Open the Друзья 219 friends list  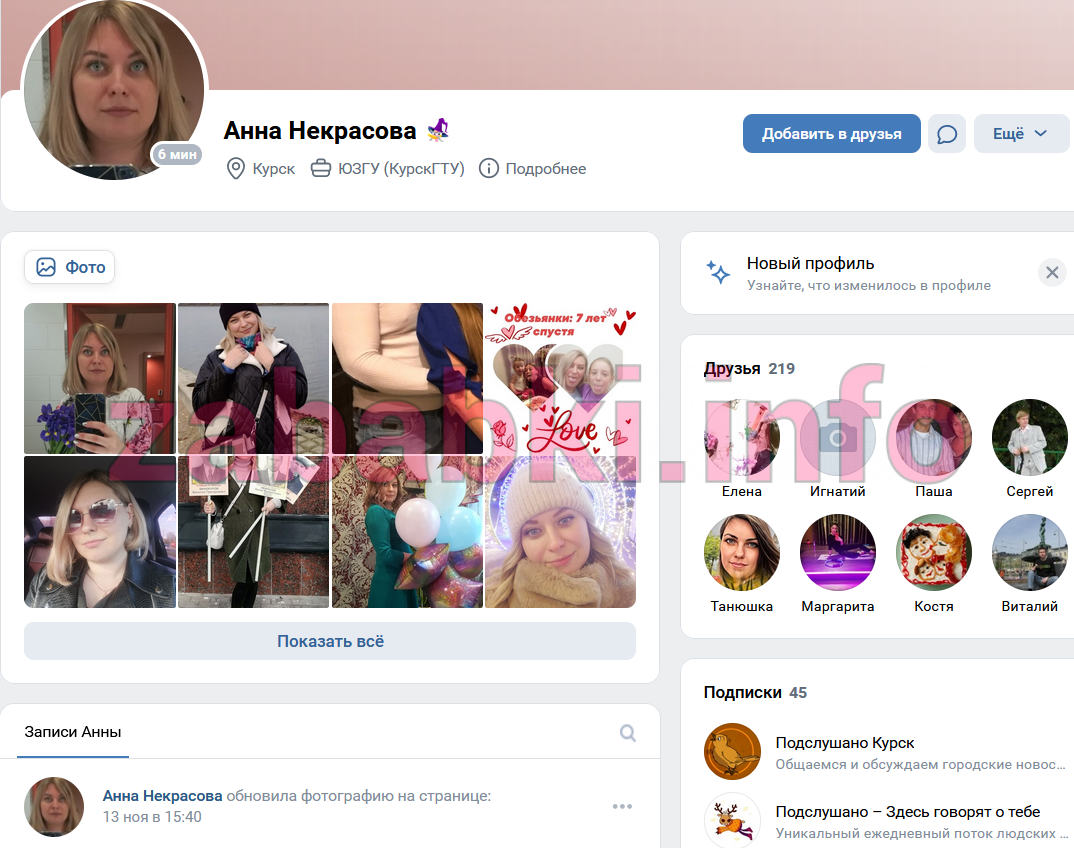coord(749,369)
